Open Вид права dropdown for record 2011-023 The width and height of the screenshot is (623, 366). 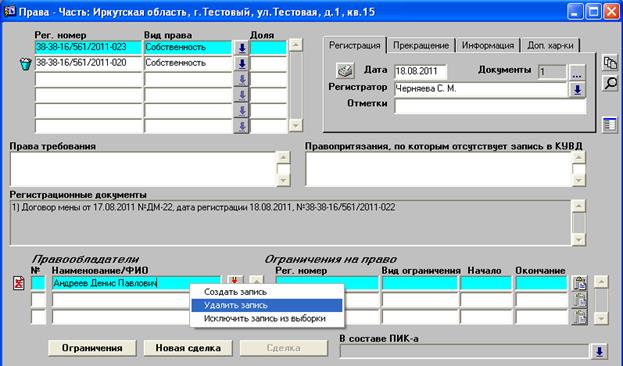point(241,48)
